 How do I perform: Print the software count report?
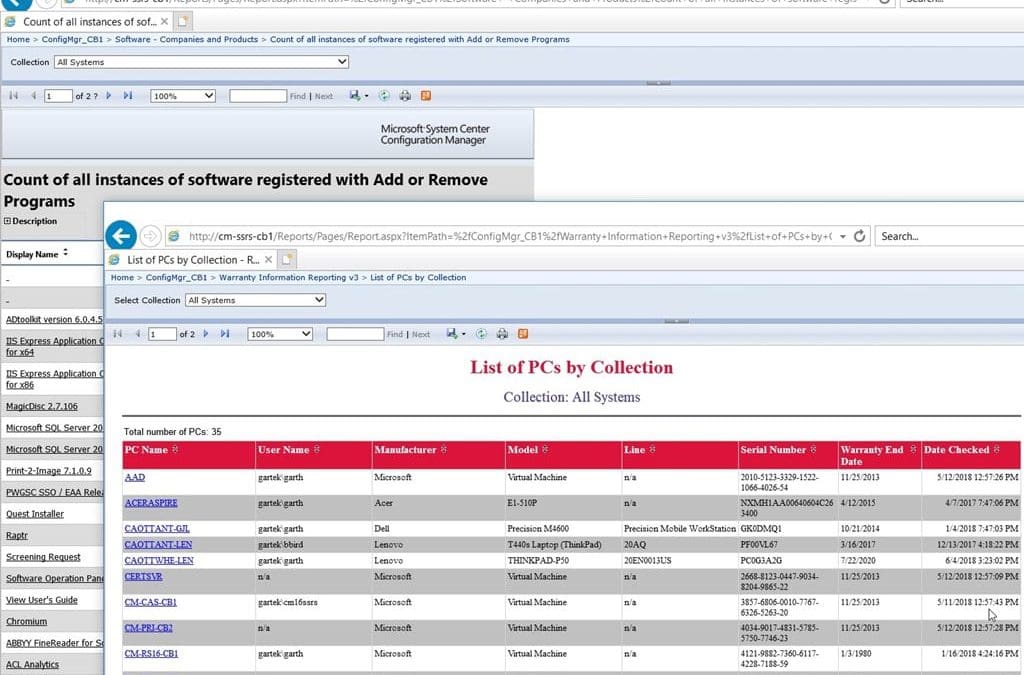click(405, 95)
